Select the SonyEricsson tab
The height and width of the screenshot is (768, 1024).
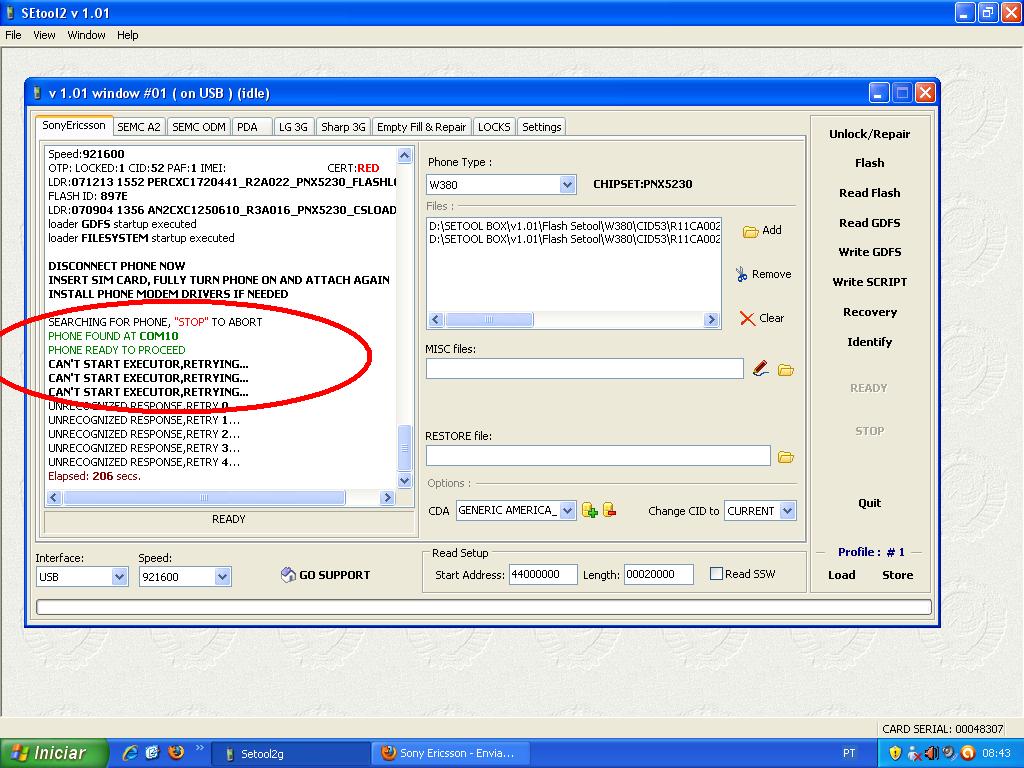74,125
